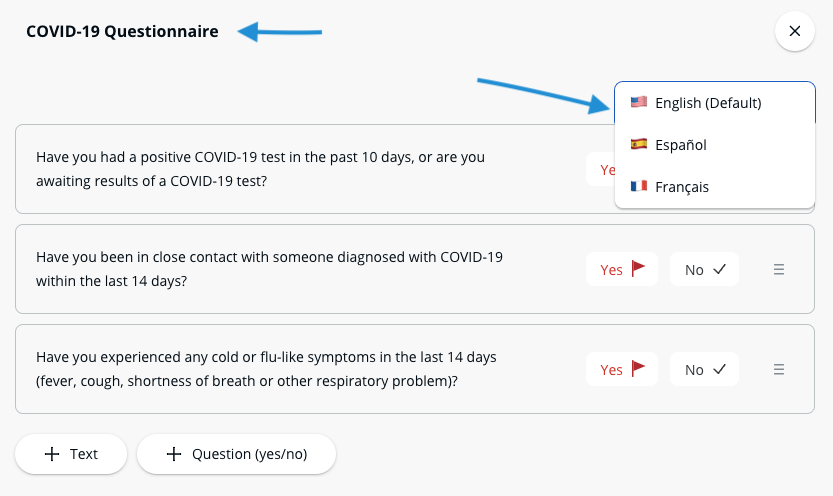Image resolution: width=833 pixels, height=496 pixels.
Task: Click the red flag on close contact question
Action: tap(638, 269)
